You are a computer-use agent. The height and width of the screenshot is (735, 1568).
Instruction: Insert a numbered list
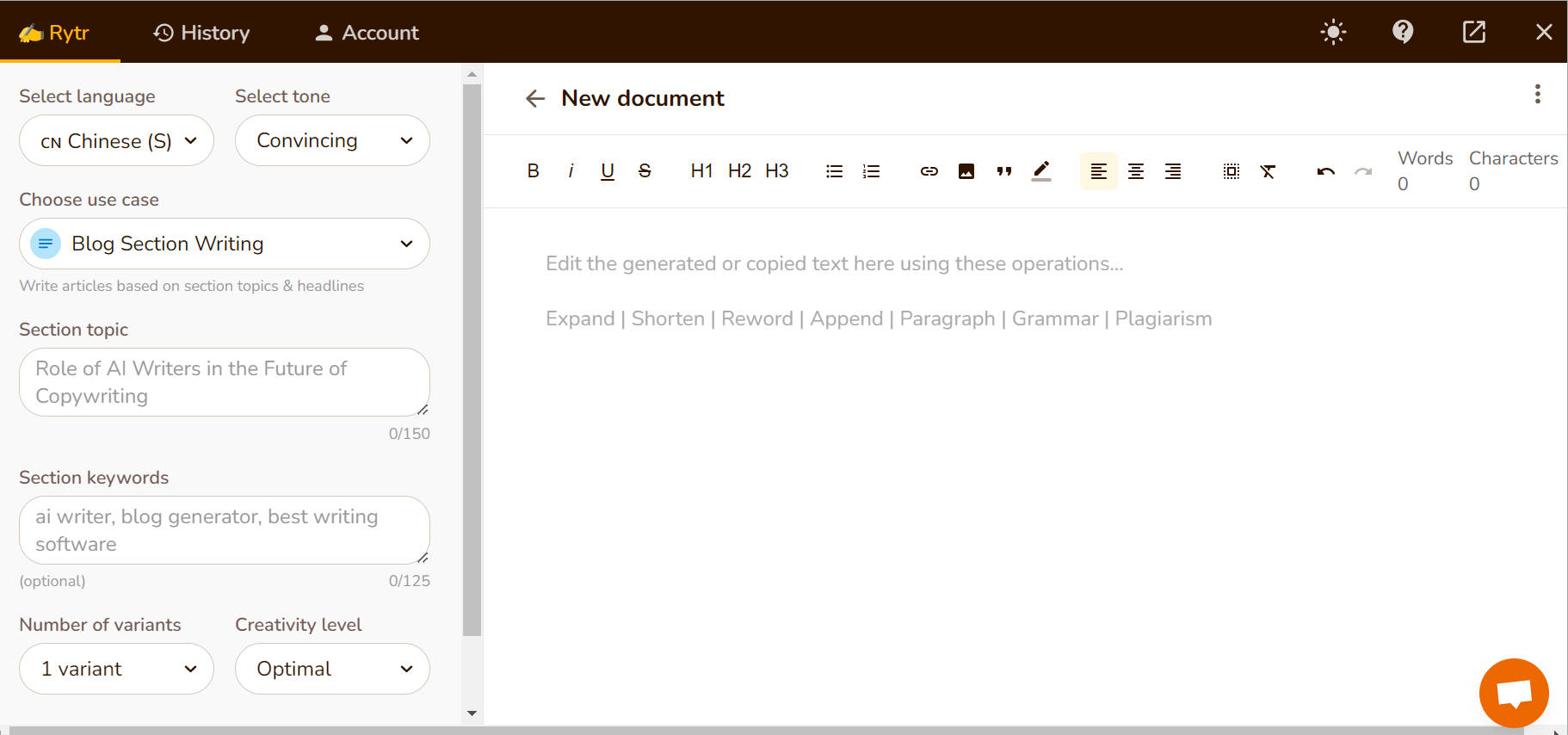pos(871,171)
